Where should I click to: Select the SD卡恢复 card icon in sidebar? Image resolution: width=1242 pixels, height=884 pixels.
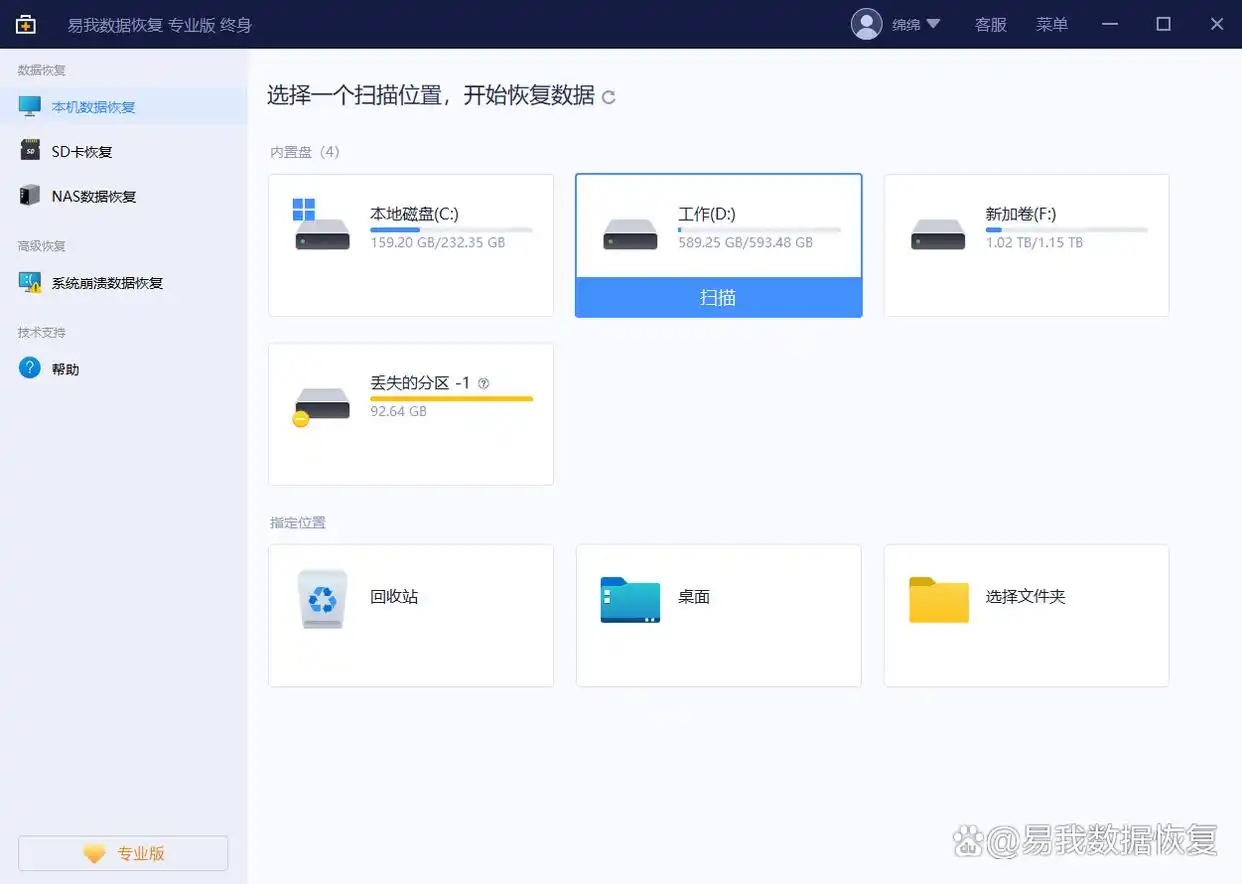28,151
